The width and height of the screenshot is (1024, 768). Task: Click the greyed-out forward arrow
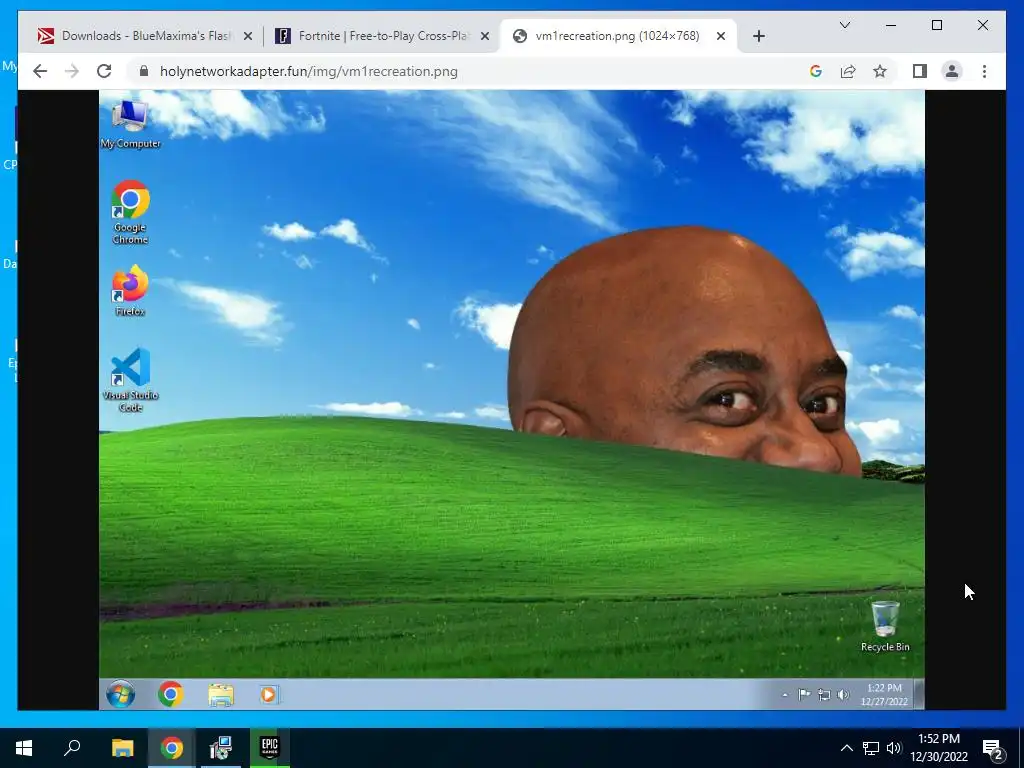coord(72,71)
